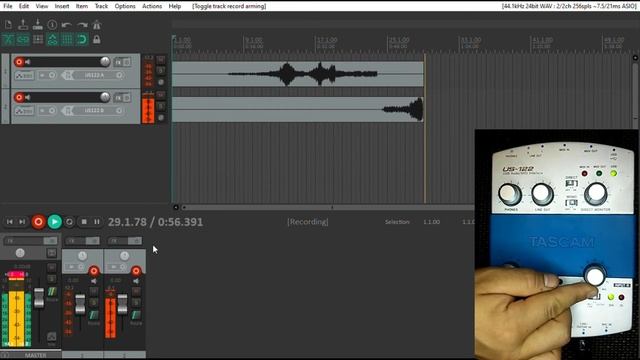The width and height of the screenshot is (640, 360).
Task: Click the Stop transport button
Action: [84, 222]
